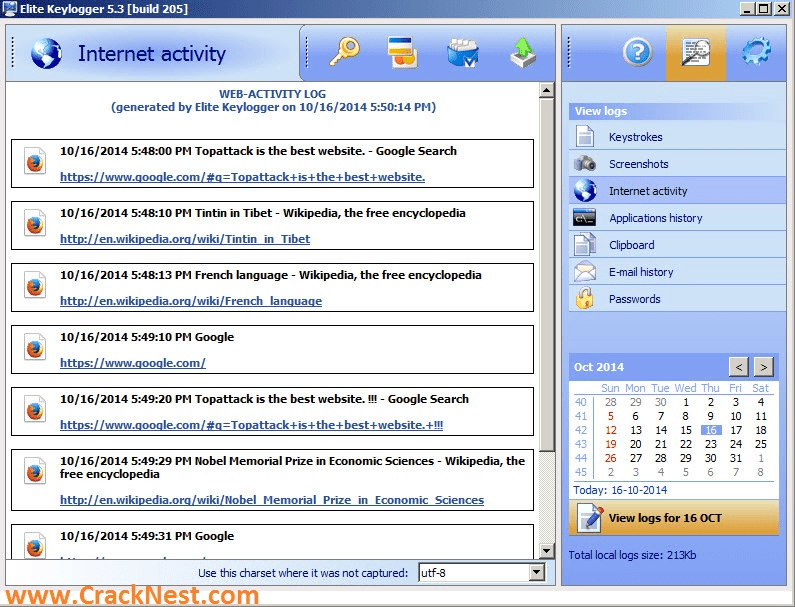Open settings gear icon
The image size is (795, 607).
coord(756,52)
